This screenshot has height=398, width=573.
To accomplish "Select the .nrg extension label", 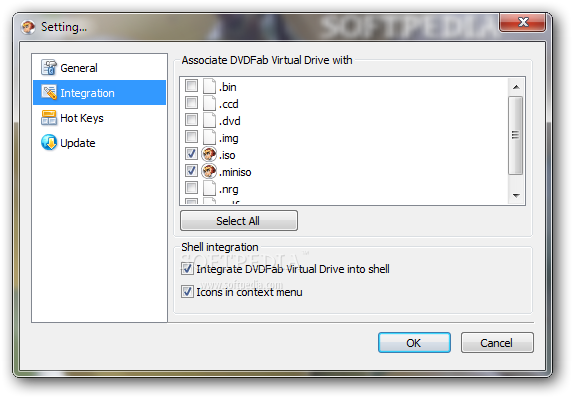I will pos(229,190).
